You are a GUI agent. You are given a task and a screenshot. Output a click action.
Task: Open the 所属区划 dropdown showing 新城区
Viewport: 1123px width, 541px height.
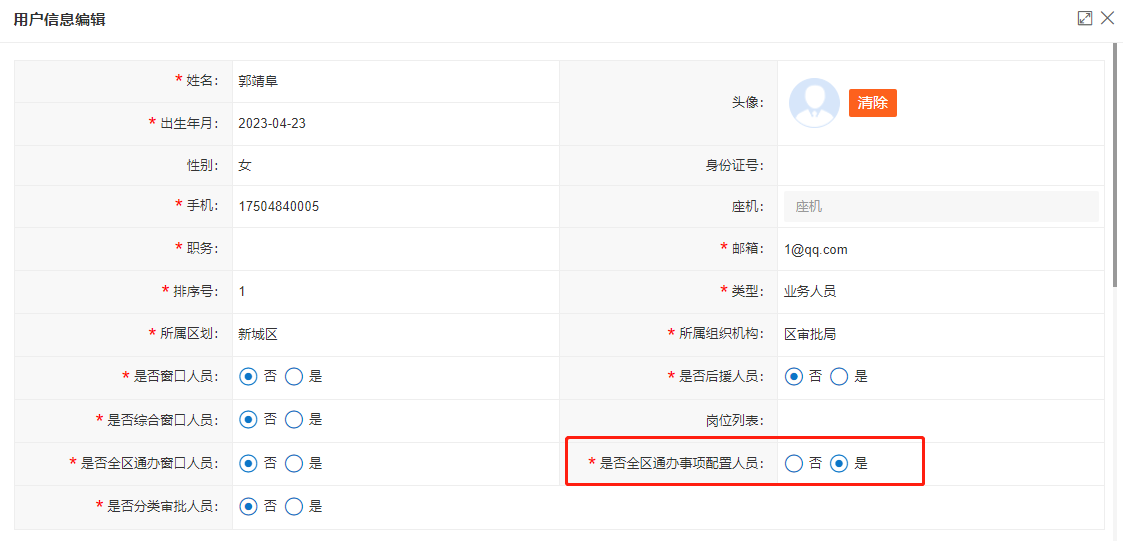point(394,334)
